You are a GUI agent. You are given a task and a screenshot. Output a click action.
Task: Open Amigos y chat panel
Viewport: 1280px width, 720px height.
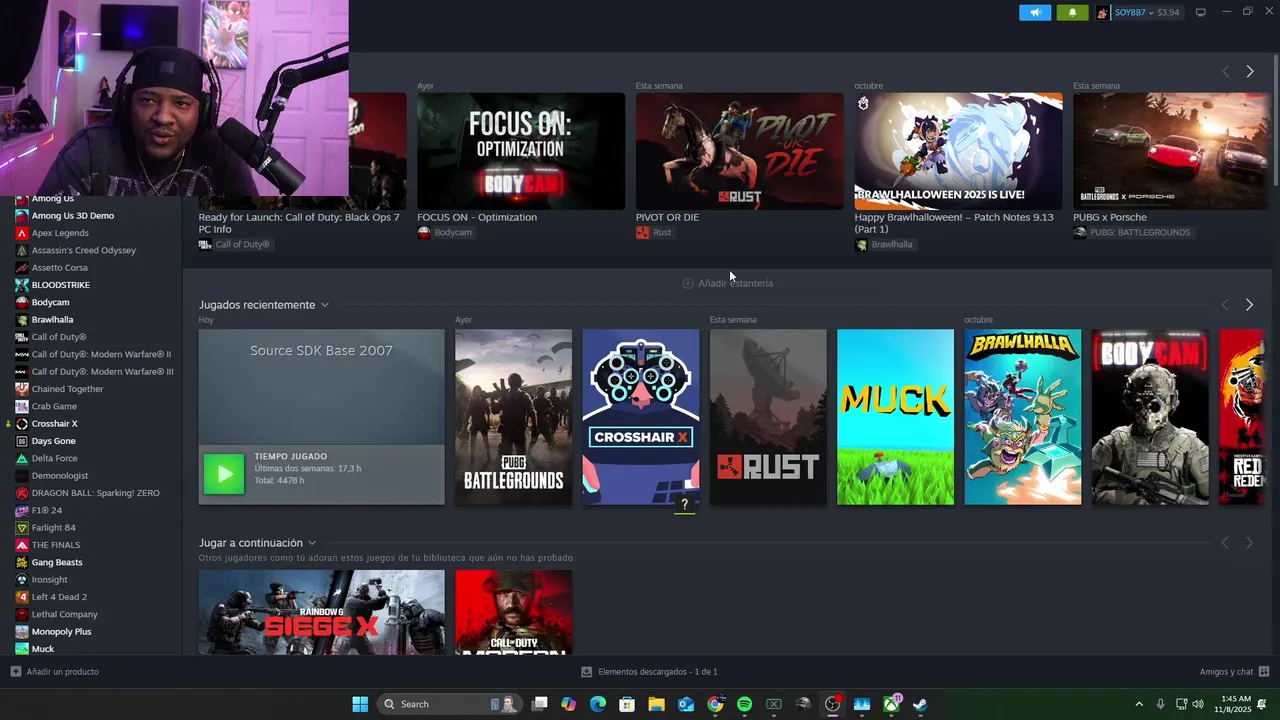click(1234, 671)
